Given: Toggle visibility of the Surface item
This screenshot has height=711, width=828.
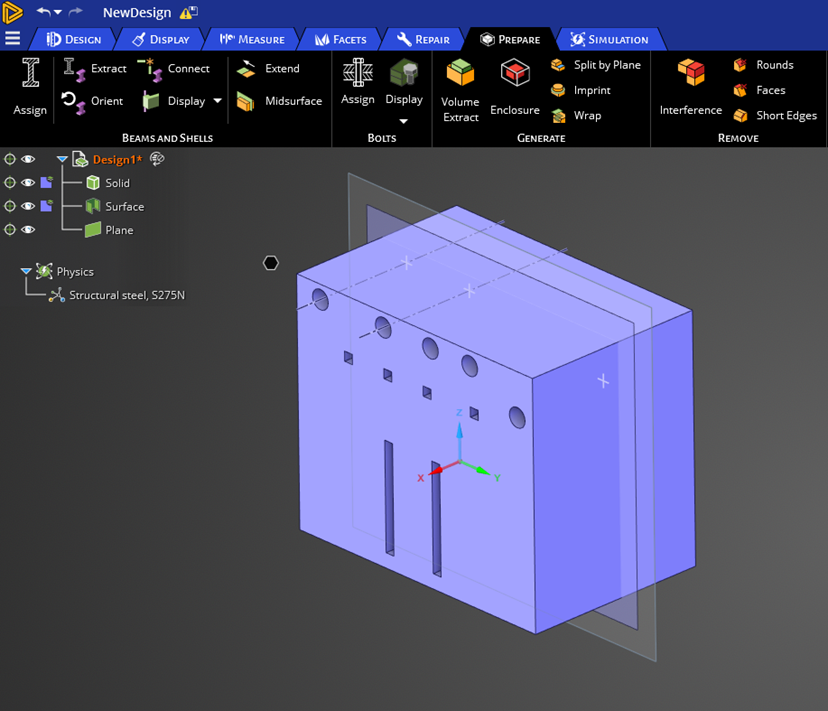Looking at the screenshot, I should click(28, 207).
